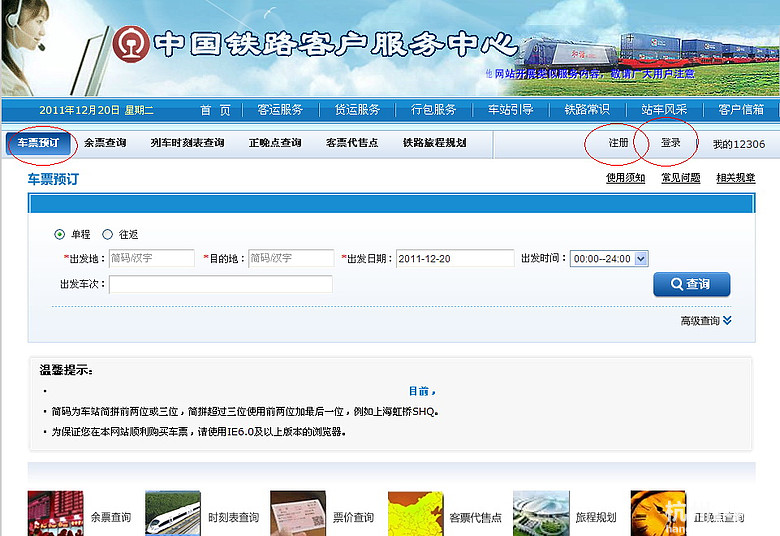Open the 客运服务 menu item

tap(280, 109)
